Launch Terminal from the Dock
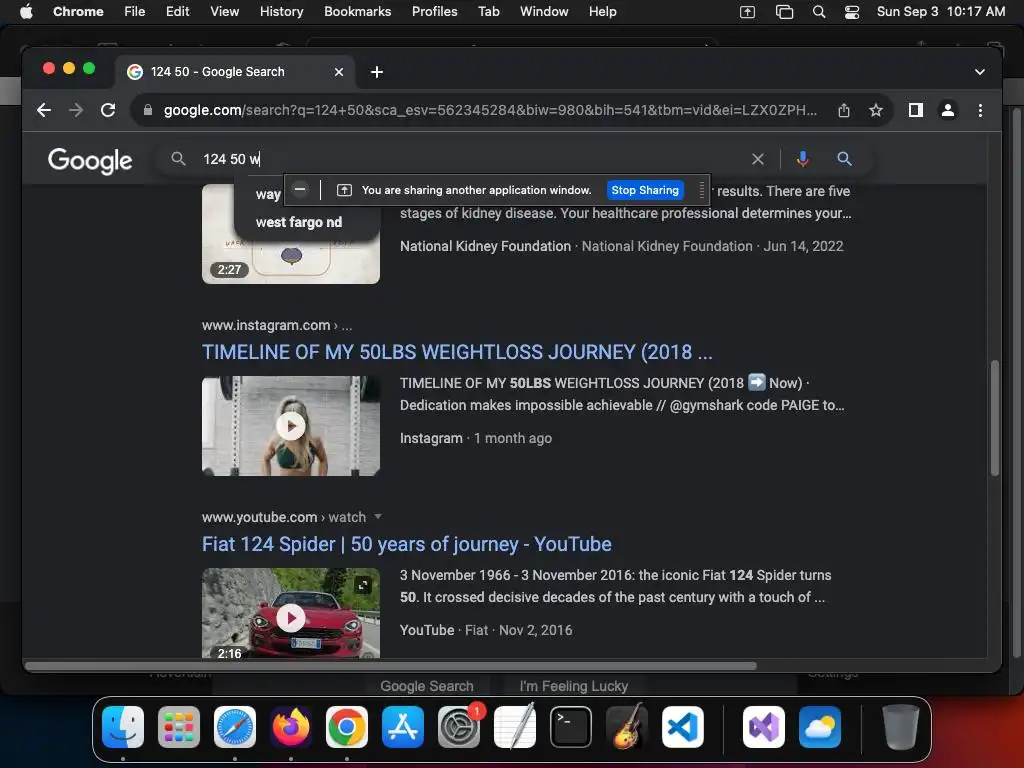1024x768 pixels. click(x=571, y=727)
